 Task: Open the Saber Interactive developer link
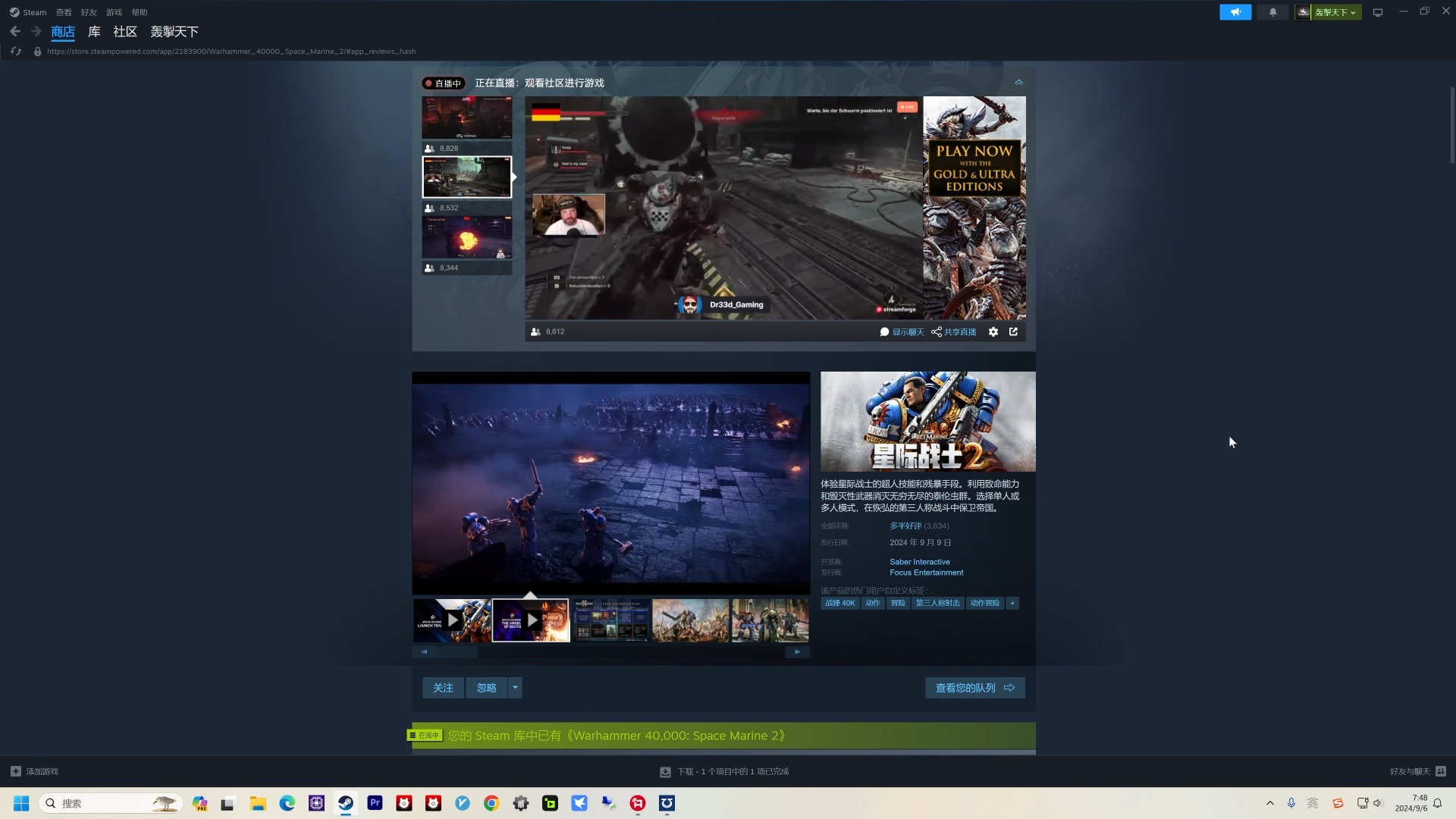920,562
